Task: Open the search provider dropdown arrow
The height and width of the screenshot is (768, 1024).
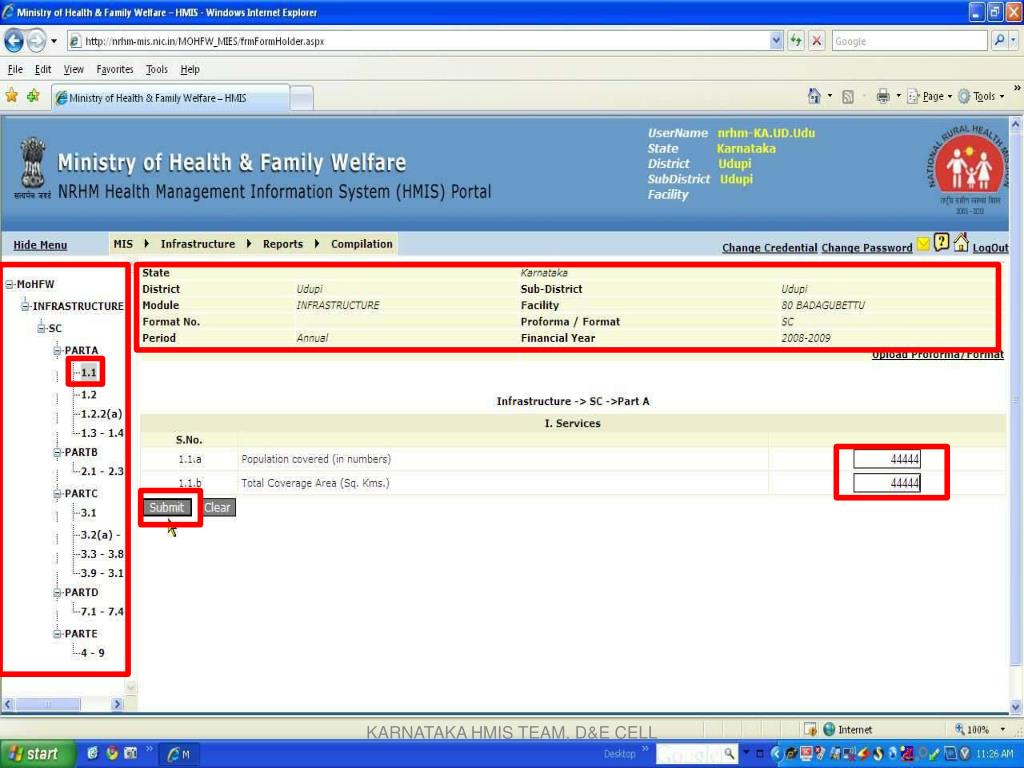Action: point(1014,41)
